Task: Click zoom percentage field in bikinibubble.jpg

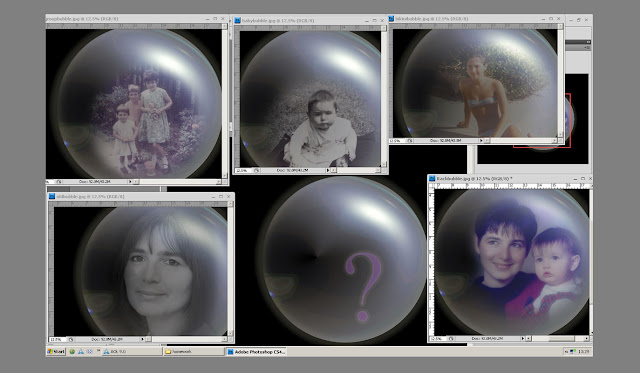Action: click(398, 140)
